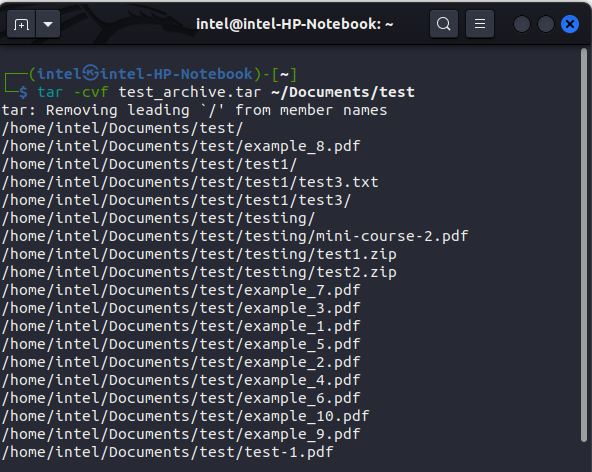Click the window title intel@intel-HP-Notebook
The image size is (592, 472).
point(294,24)
